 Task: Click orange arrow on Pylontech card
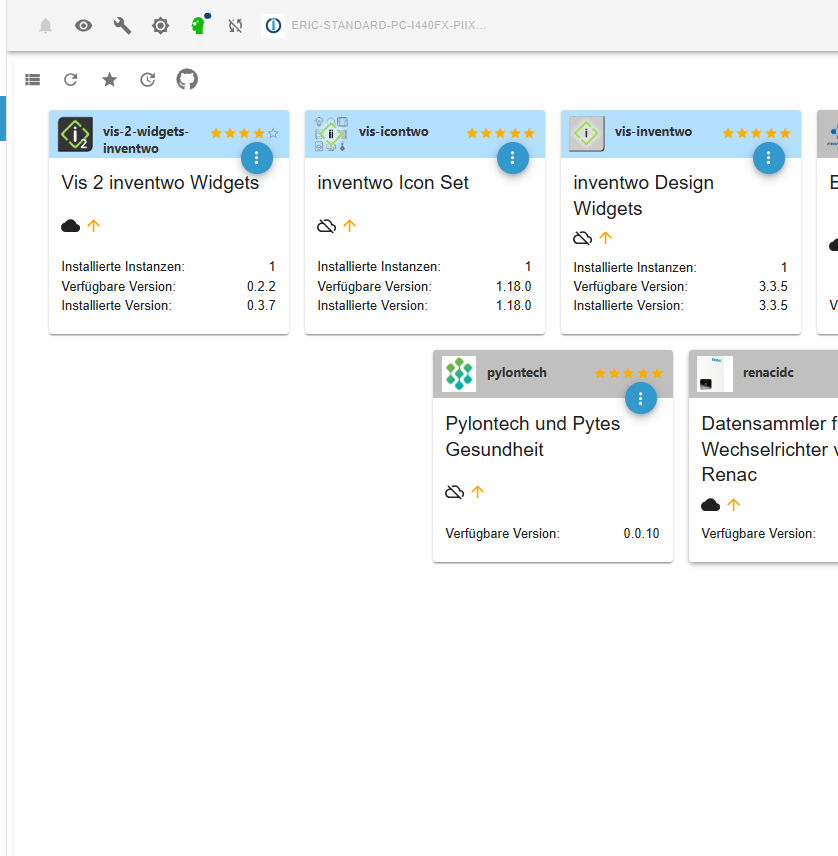(x=478, y=492)
